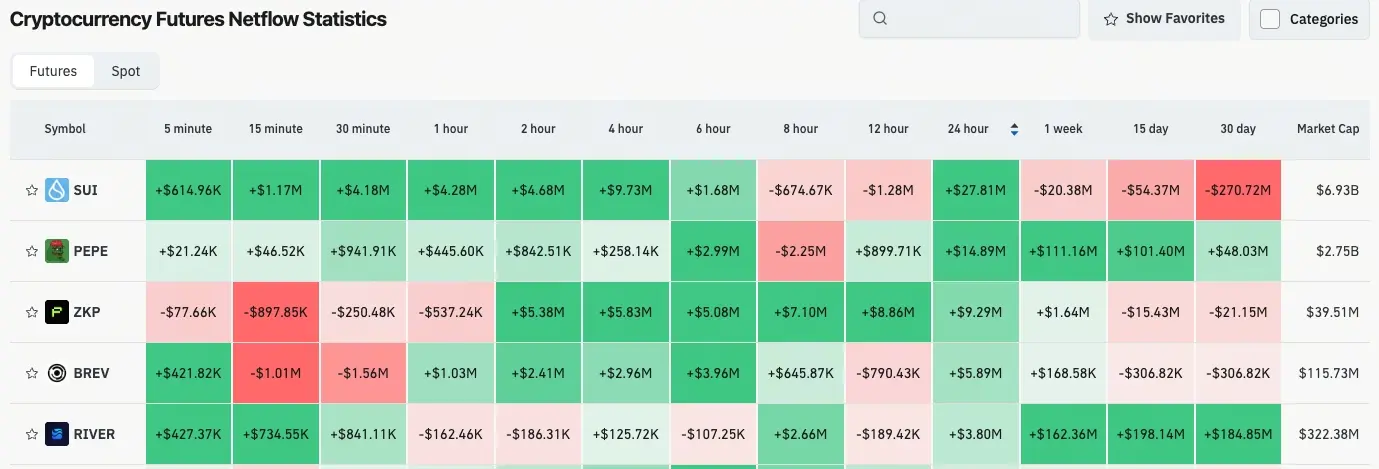
Task: Select BREV 30 minute cell -$1.56M
Action: tap(363, 373)
